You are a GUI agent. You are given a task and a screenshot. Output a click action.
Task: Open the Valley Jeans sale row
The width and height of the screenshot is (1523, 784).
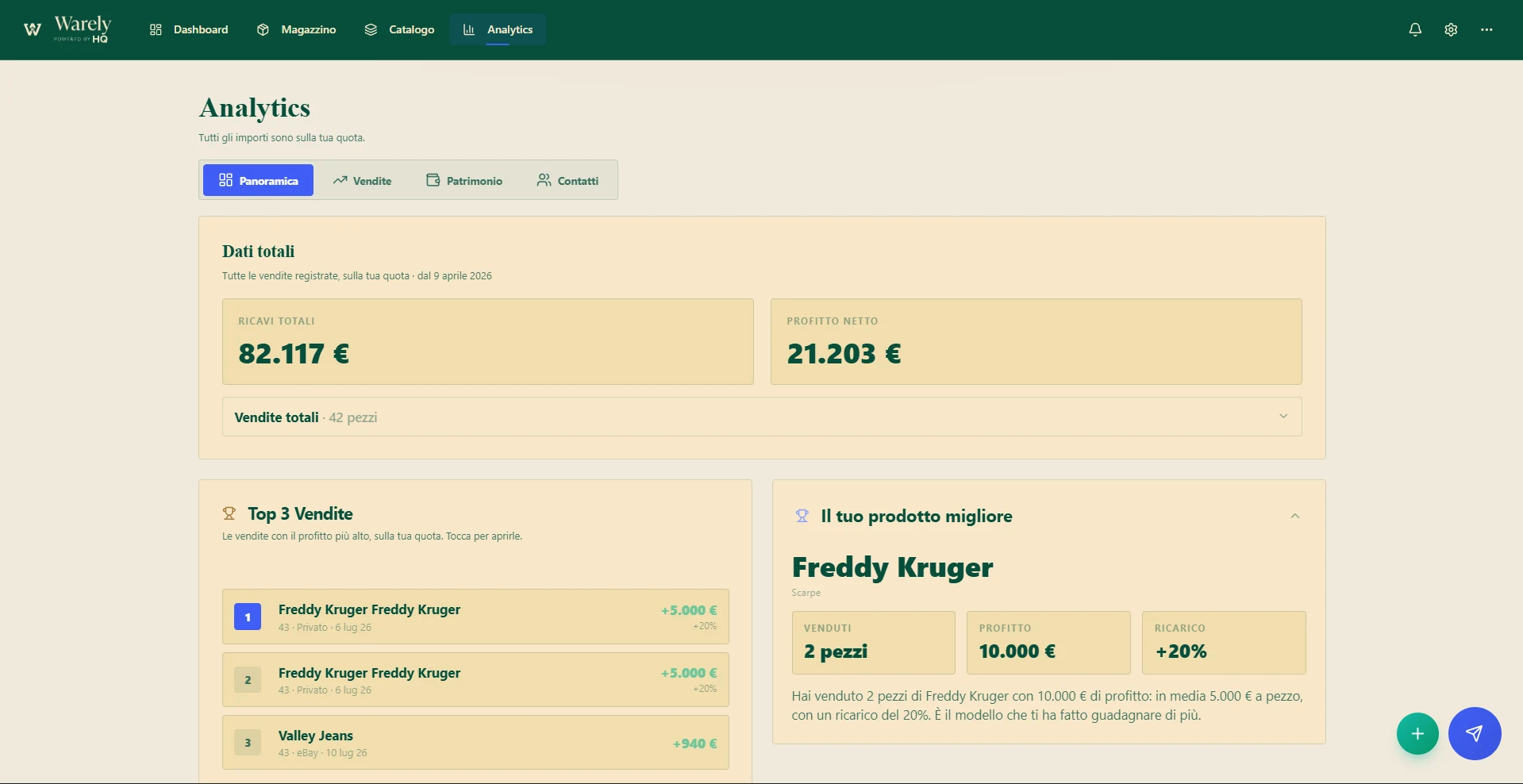tap(475, 743)
